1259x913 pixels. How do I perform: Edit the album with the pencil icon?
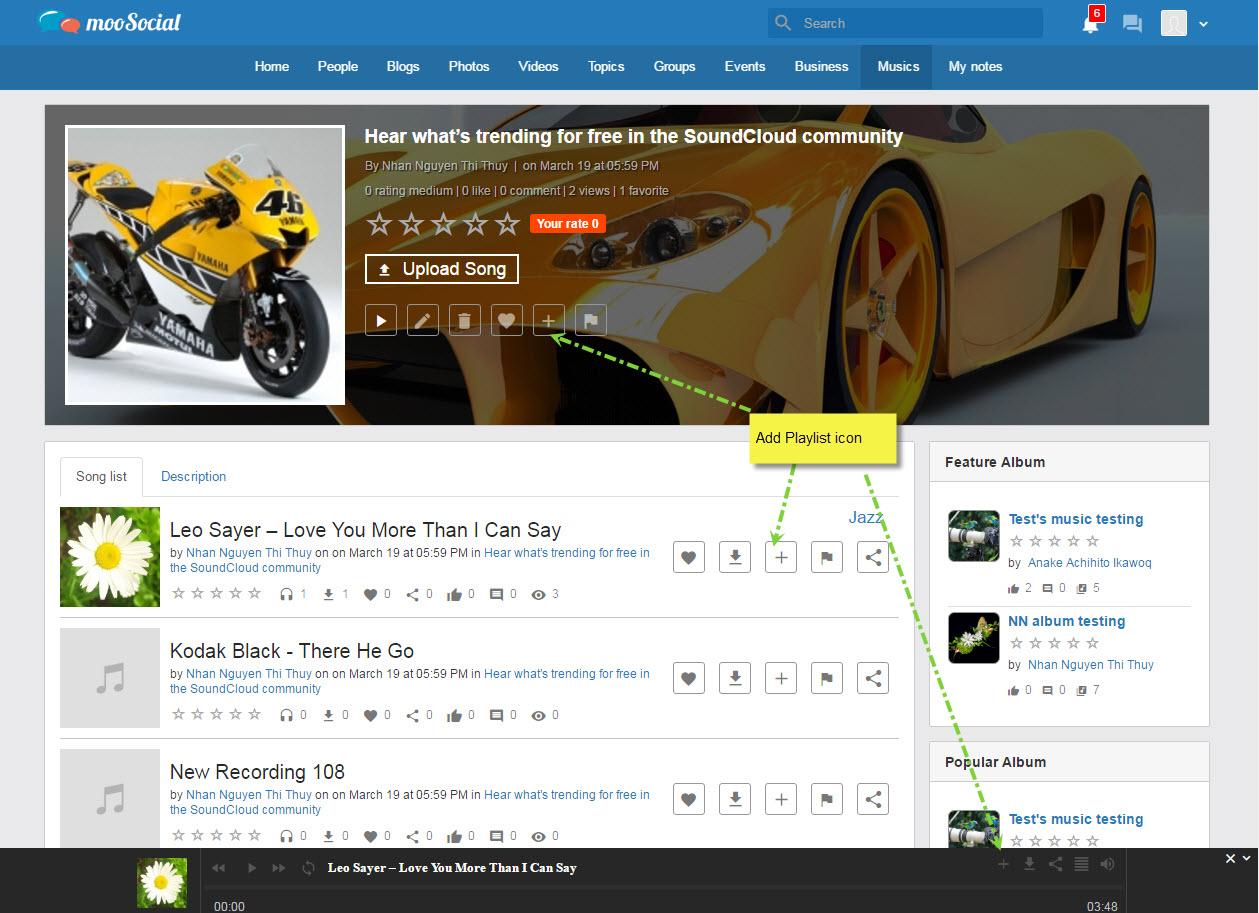423,320
